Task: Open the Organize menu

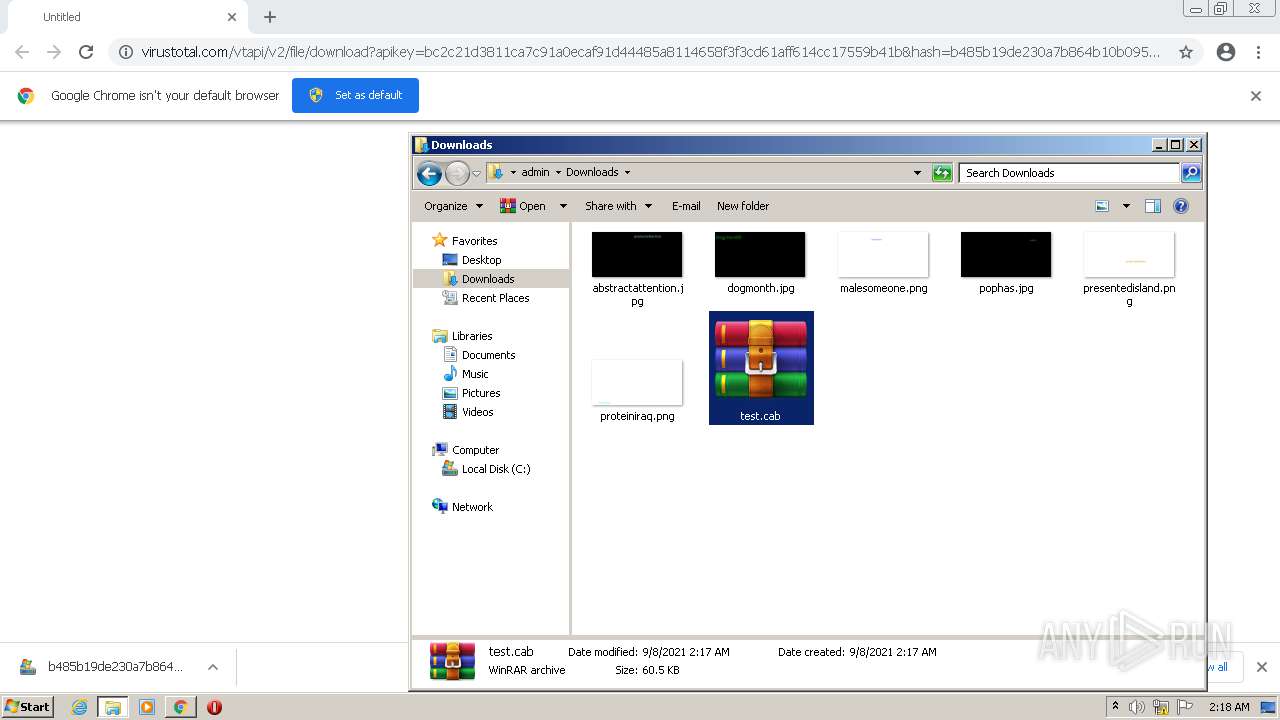Action: (x=453, y=206)
